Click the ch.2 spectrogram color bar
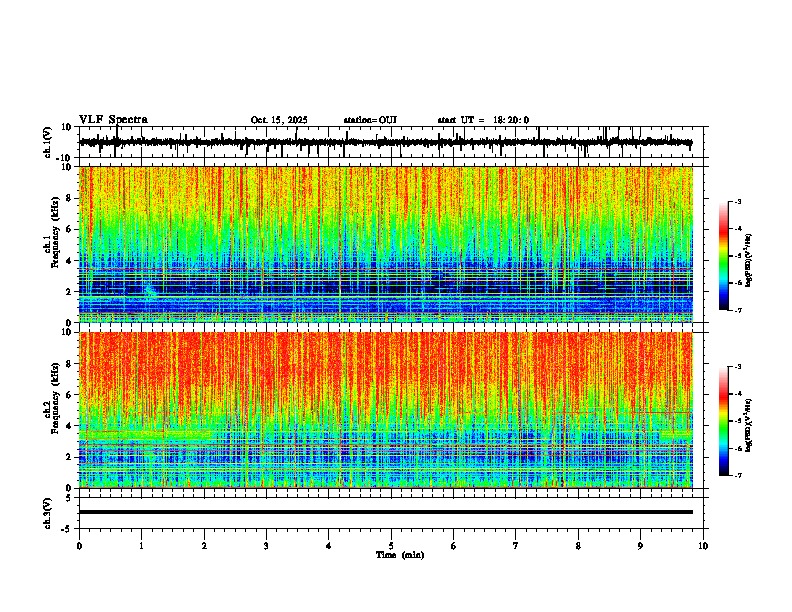The width and height of the screenshot is (792, 612). (724, 421)
